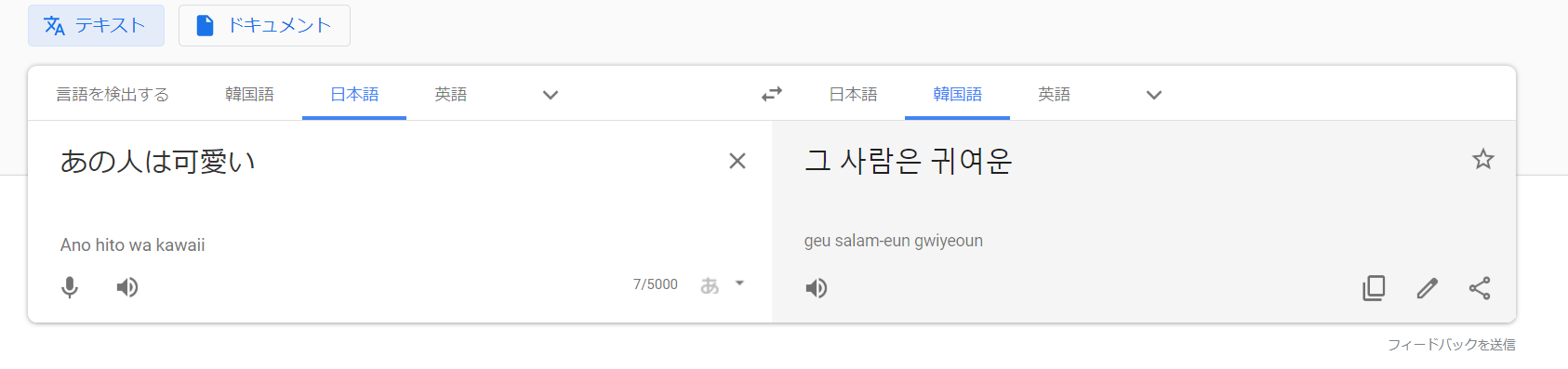Expand more target languages chevron
Screen dimensions: 1568x369
pyautogui.click(x=1154, y=95)
